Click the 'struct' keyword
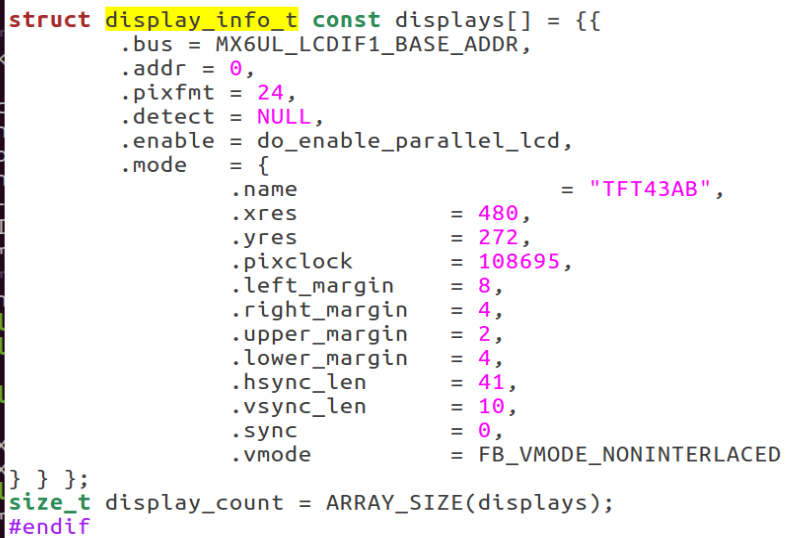The height and width of the screenshot is (538, 809). click(x=50, y=20)
